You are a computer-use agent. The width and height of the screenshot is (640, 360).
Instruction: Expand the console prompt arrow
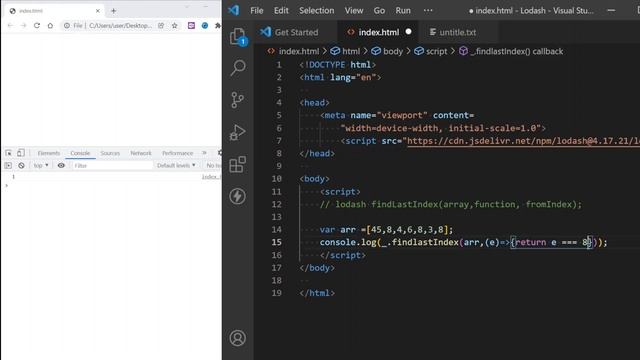[6, 186]
